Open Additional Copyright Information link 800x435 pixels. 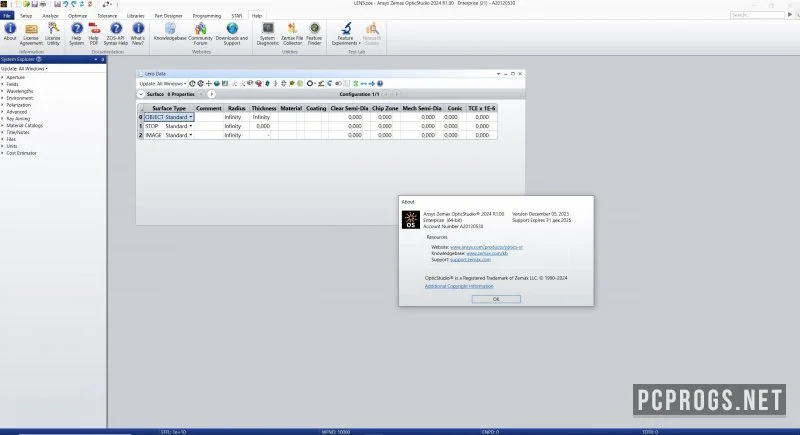click(459, 286)
